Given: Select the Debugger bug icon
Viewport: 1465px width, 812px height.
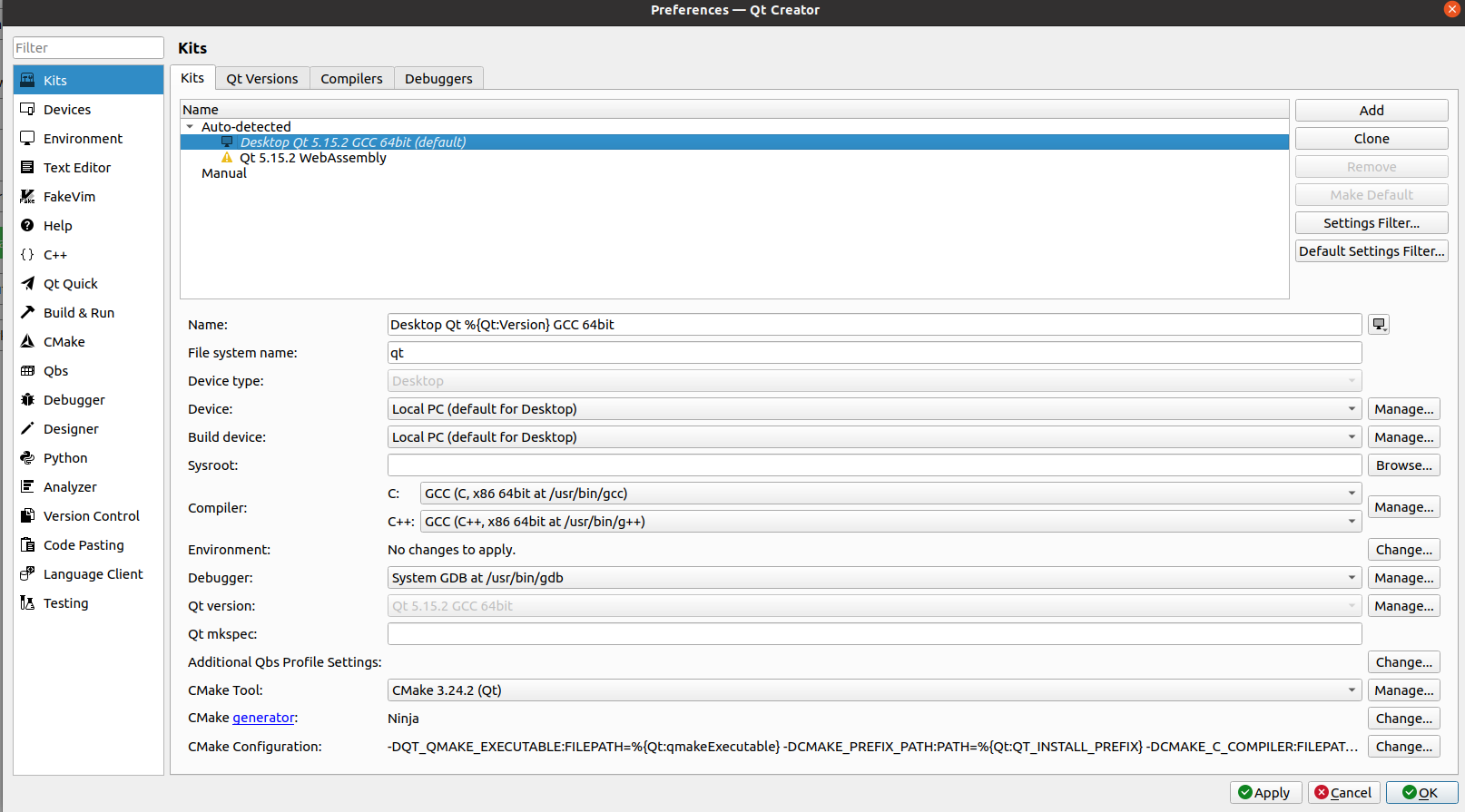Looking at the screenshot, I should click(28, 399).
